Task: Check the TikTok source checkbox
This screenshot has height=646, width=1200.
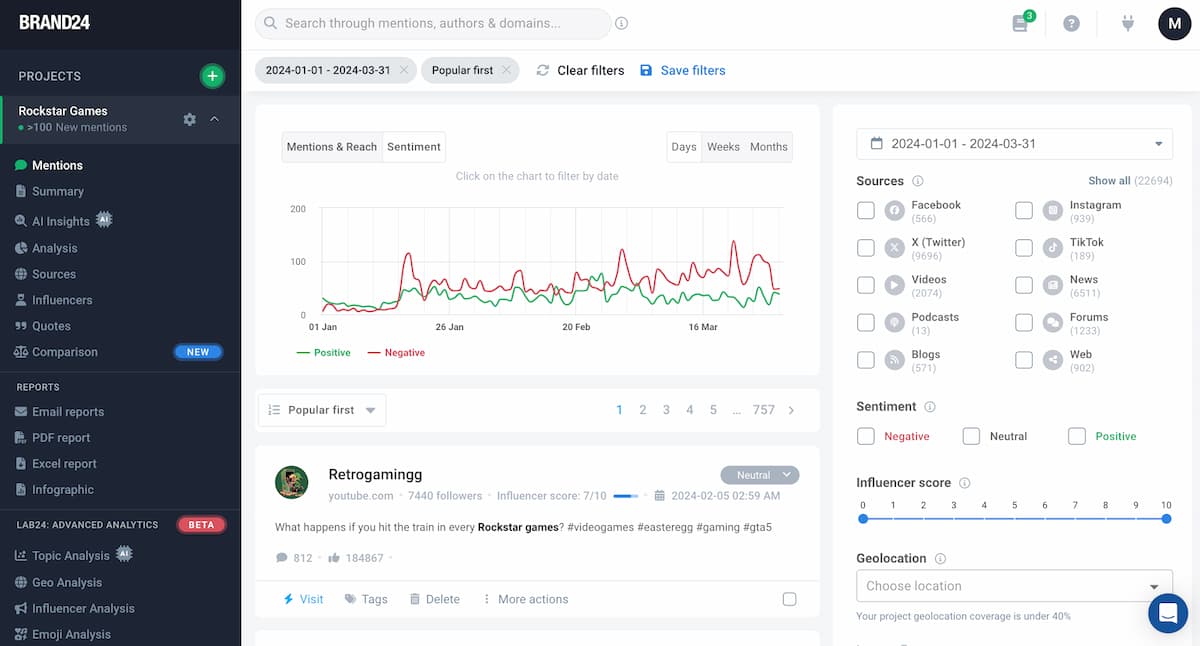Action: tap(1024, 248)
